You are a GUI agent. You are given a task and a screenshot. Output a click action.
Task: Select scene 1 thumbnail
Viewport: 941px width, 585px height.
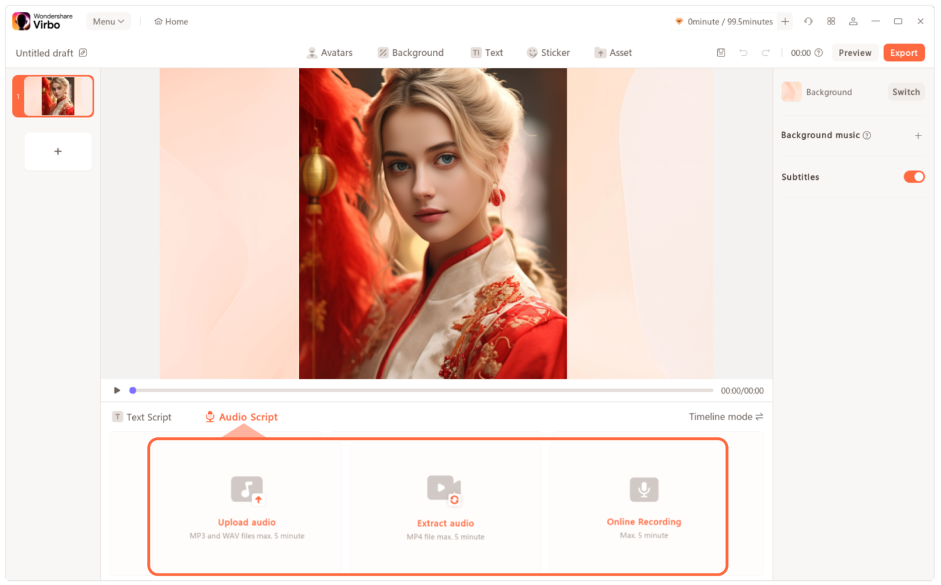coord(53,96)
